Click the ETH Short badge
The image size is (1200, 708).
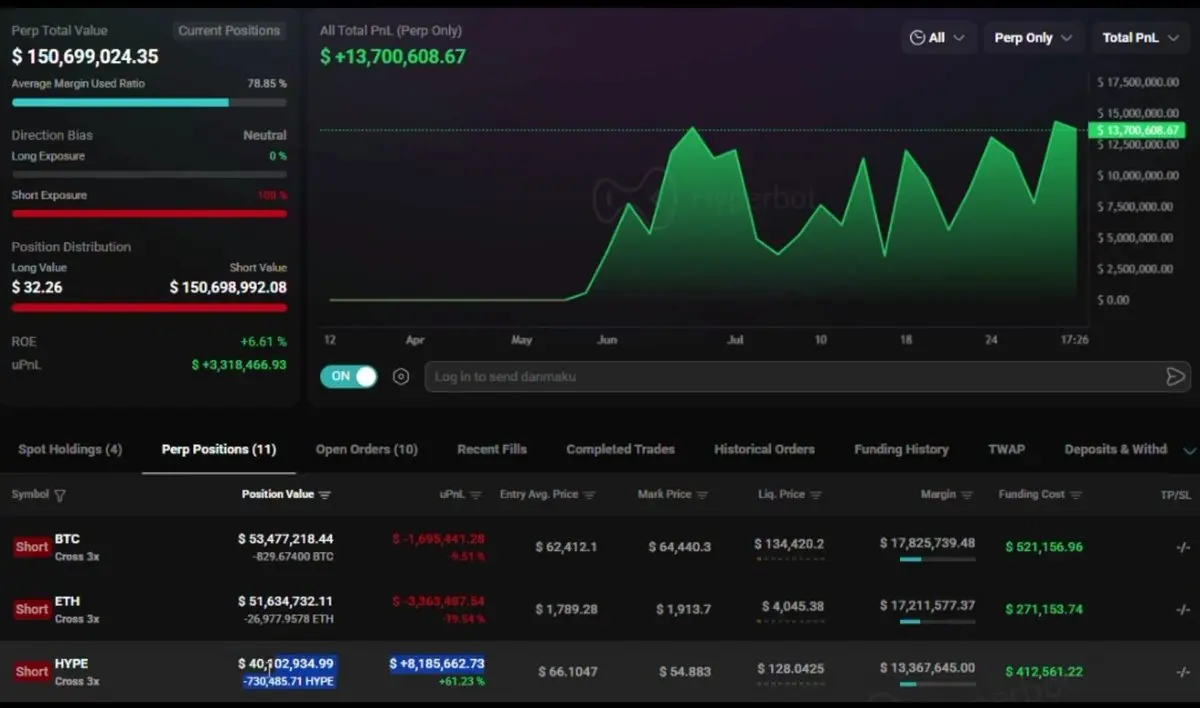pyautogui.click(x=31, y=609)
